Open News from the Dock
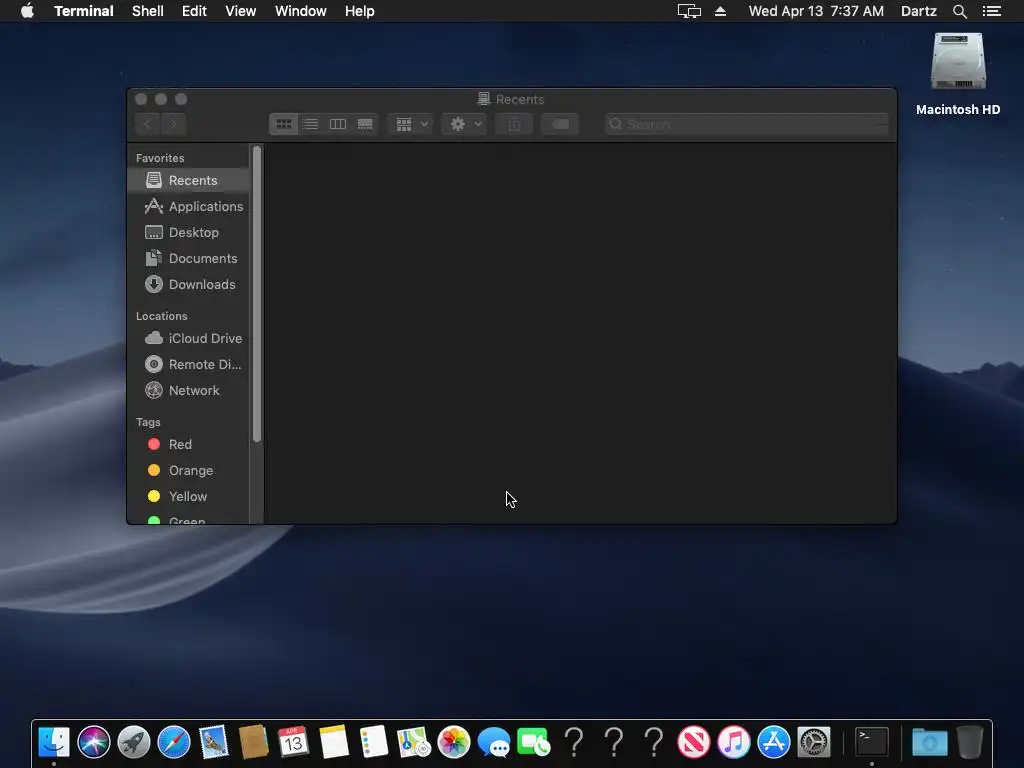This screenshot has height=768, width=1024. pos(694,742)
